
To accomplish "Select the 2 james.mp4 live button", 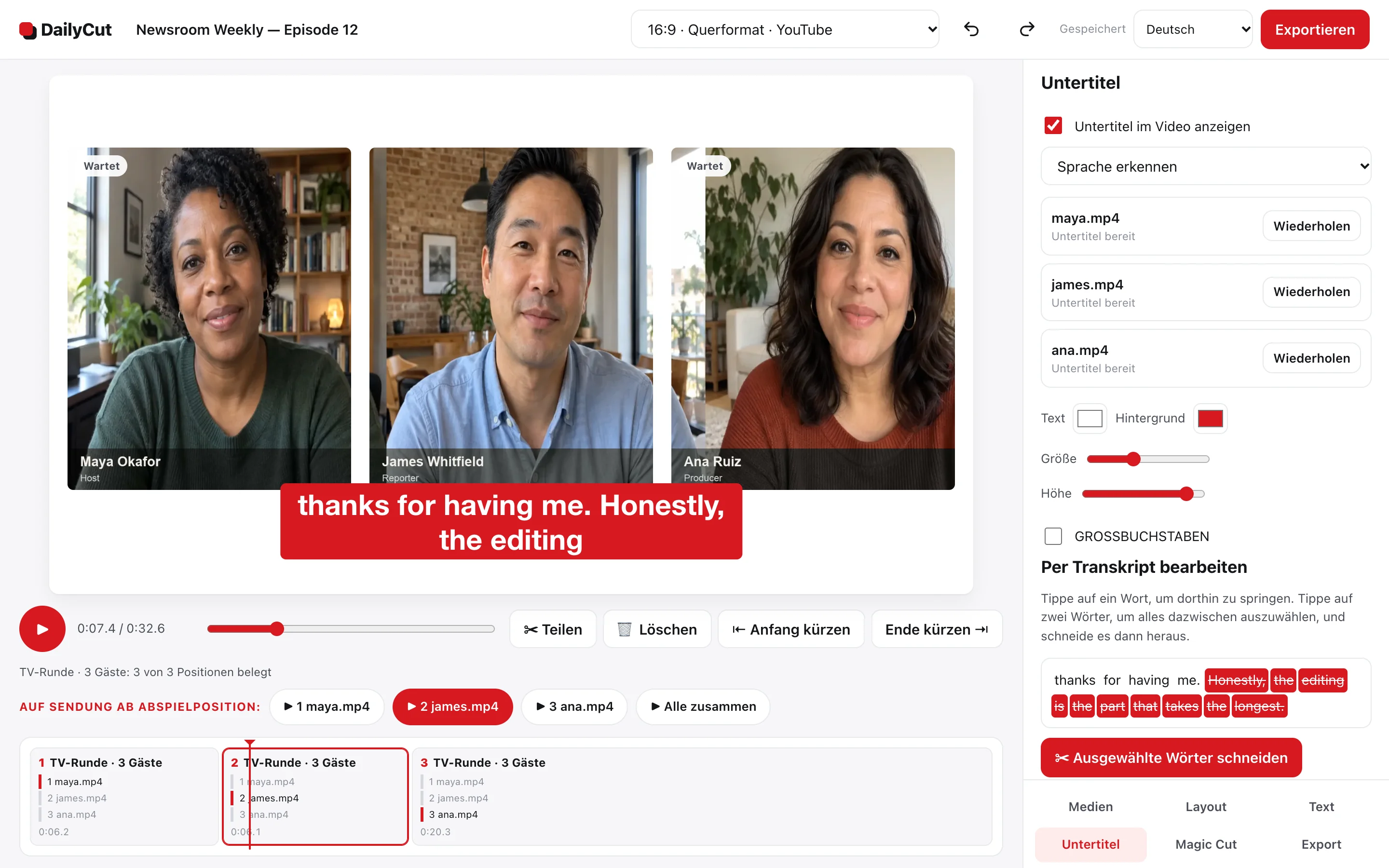I will 452,706.
